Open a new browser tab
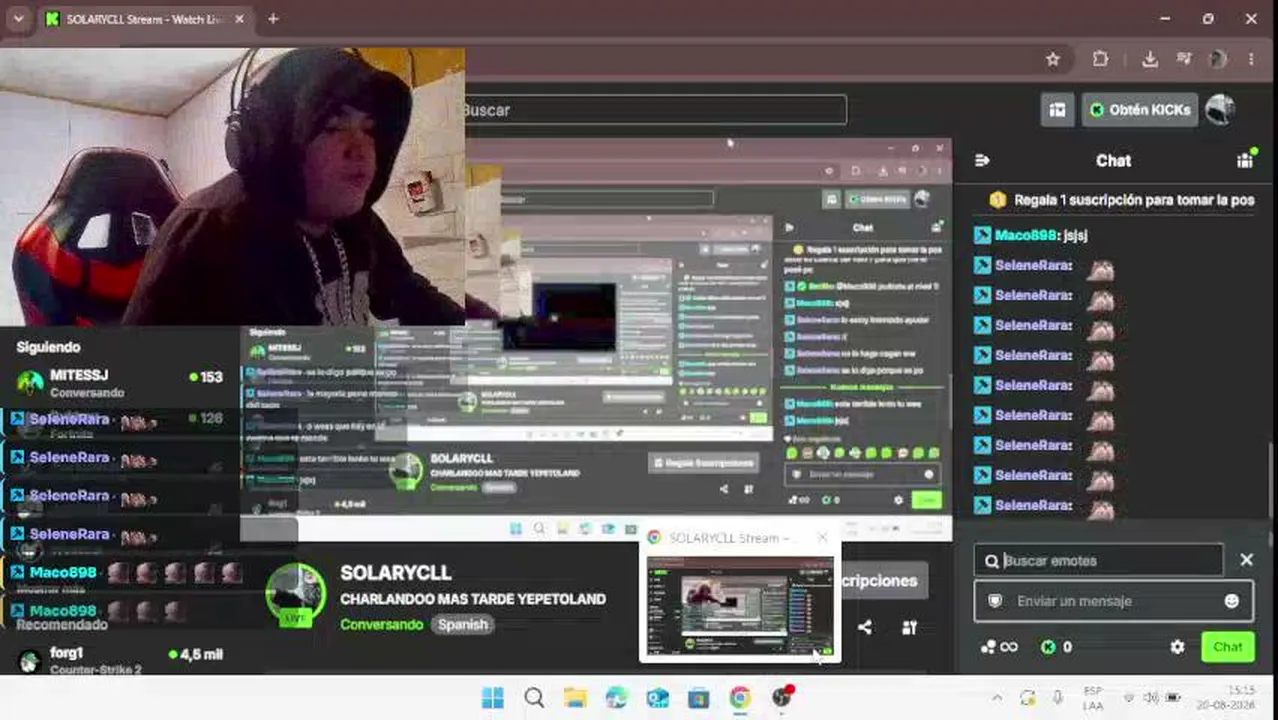Viewport: 1278px width, 720px height. pyautogui.click(x=273, y=19)
